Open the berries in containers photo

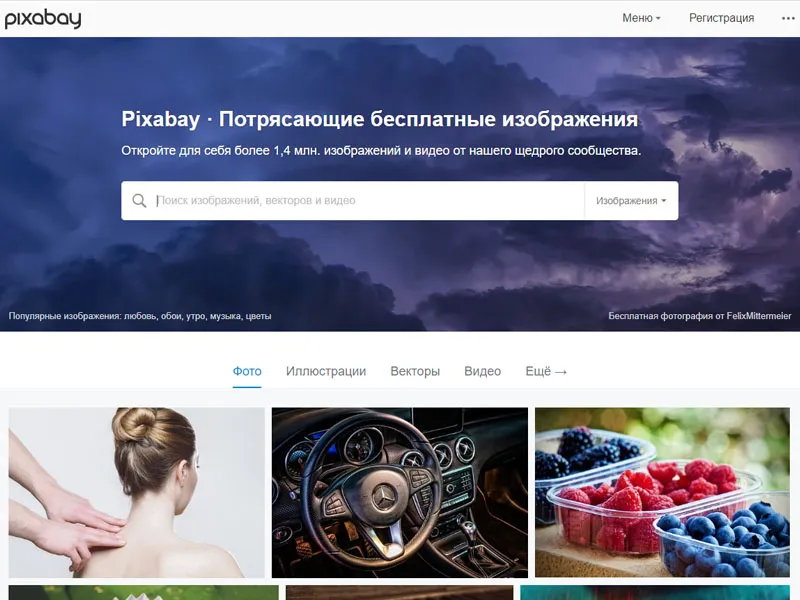[x=662, y=492]
